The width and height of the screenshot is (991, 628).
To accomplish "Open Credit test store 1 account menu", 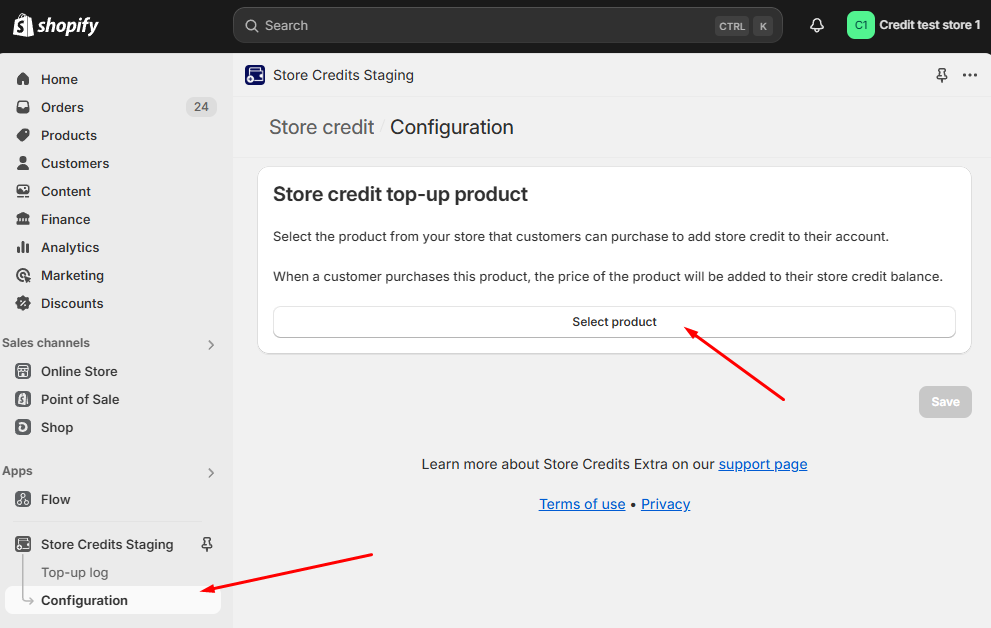I will 915,25.
